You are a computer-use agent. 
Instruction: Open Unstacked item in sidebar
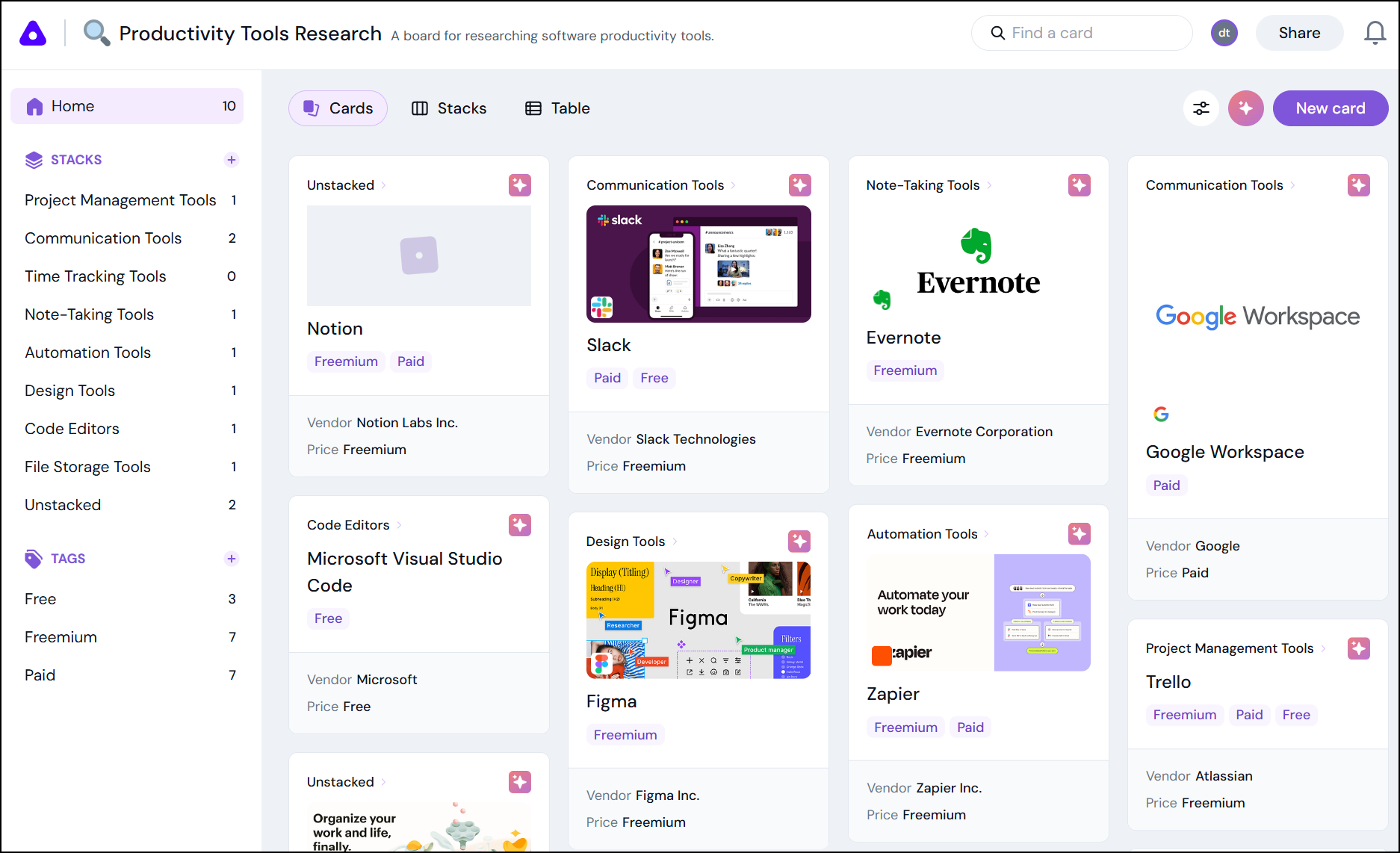(130, 505)
